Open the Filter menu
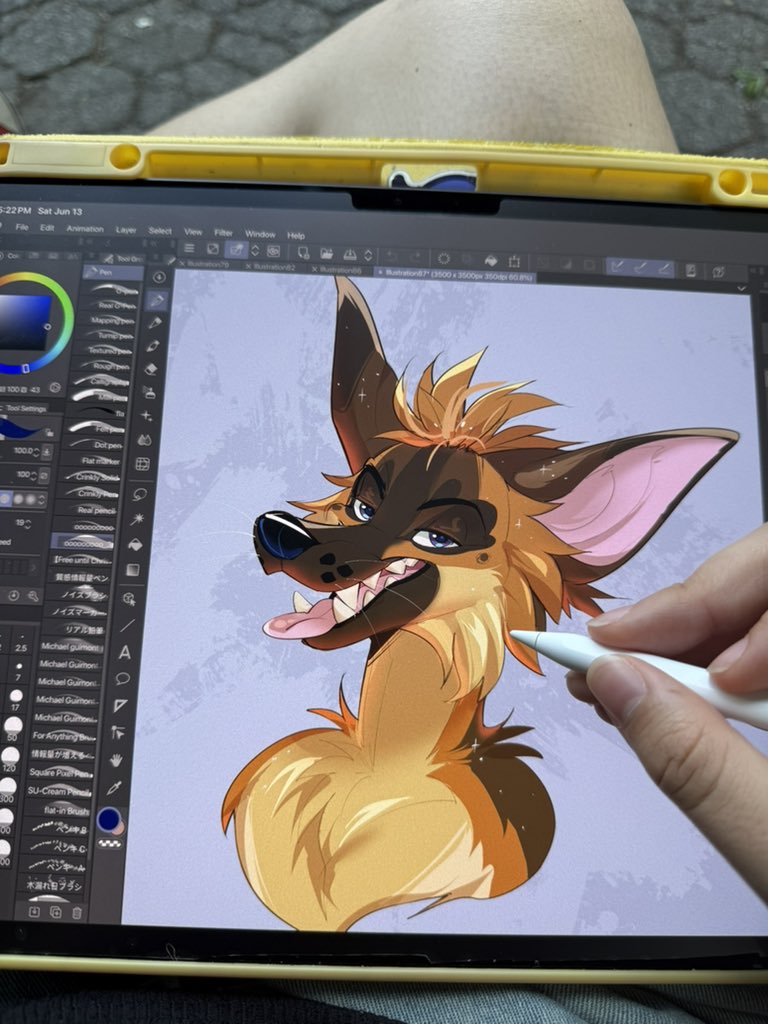The image size is (768, 1024). tap(223, 232)
